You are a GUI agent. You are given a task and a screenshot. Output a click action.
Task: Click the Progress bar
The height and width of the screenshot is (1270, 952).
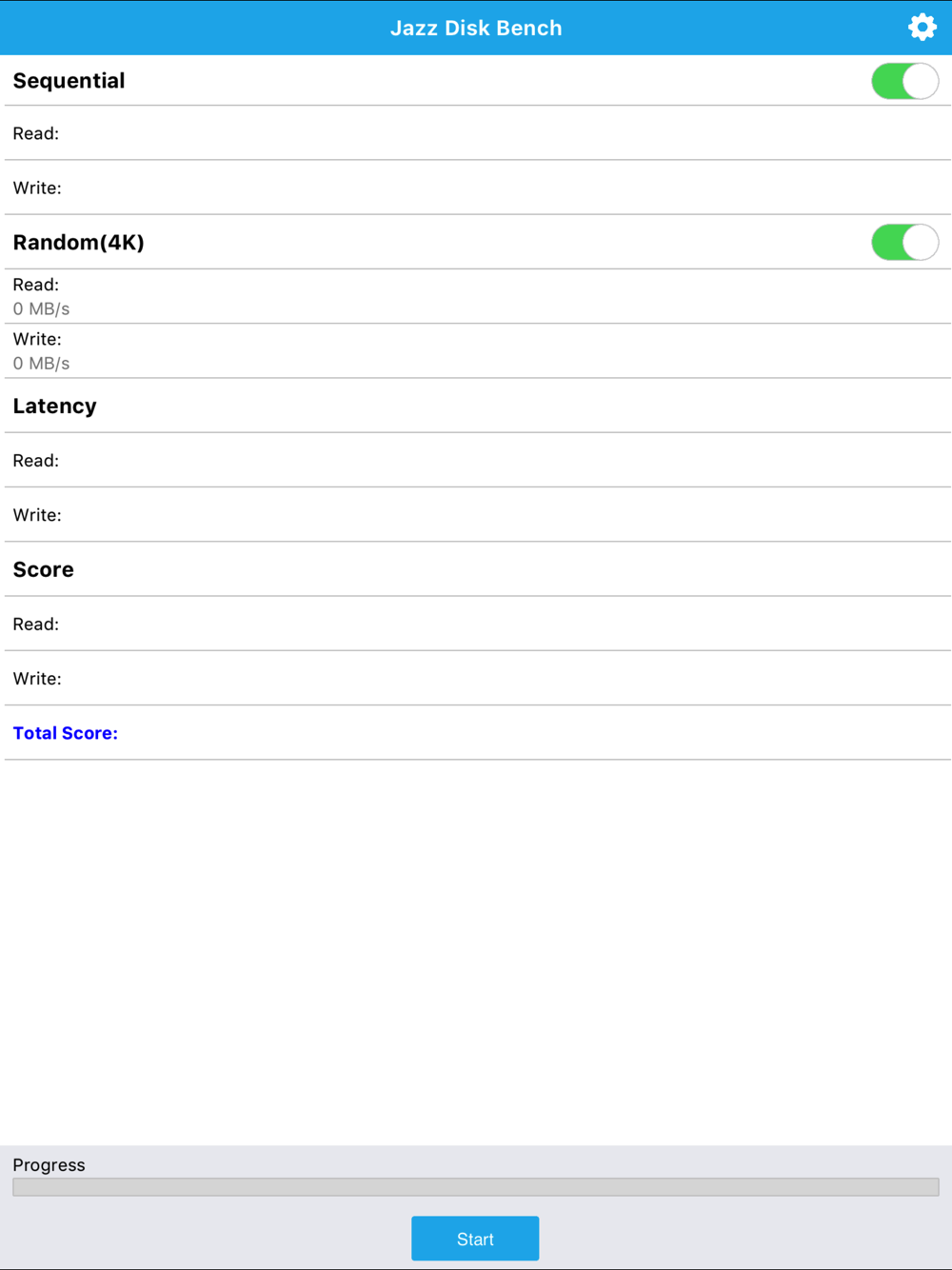[x=476, y=1186]
